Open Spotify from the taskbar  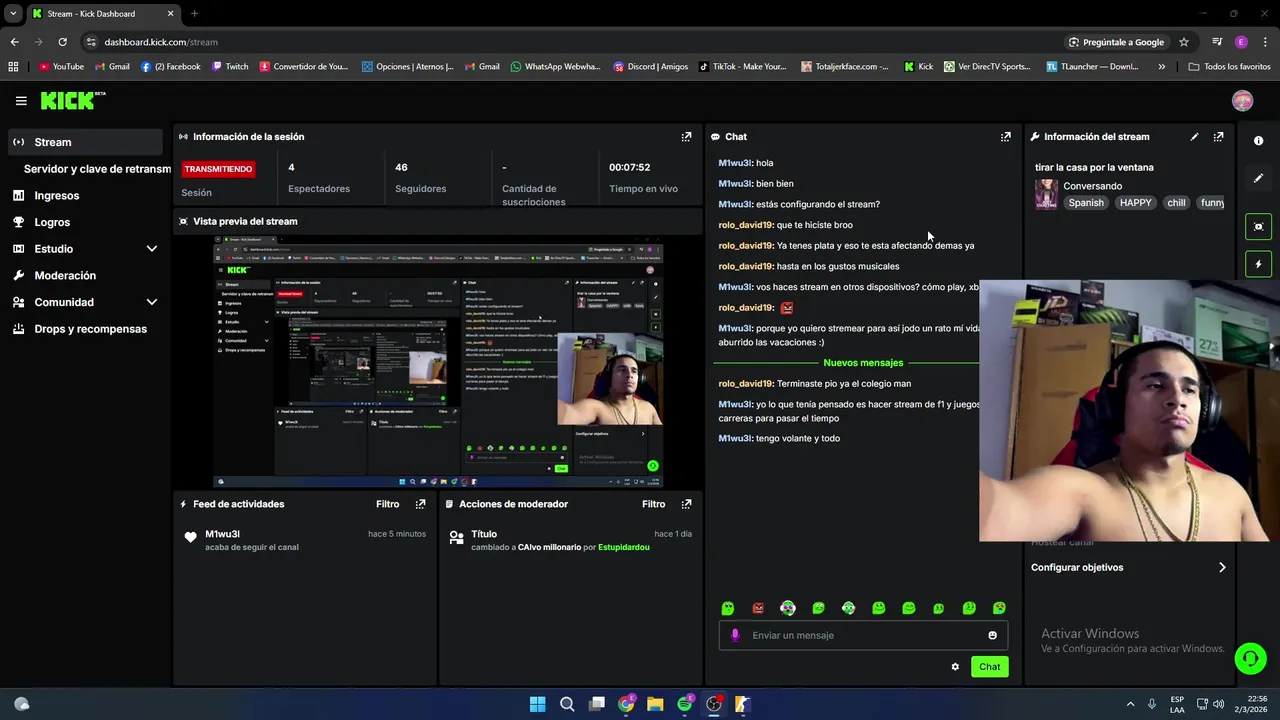pos(684,704)
